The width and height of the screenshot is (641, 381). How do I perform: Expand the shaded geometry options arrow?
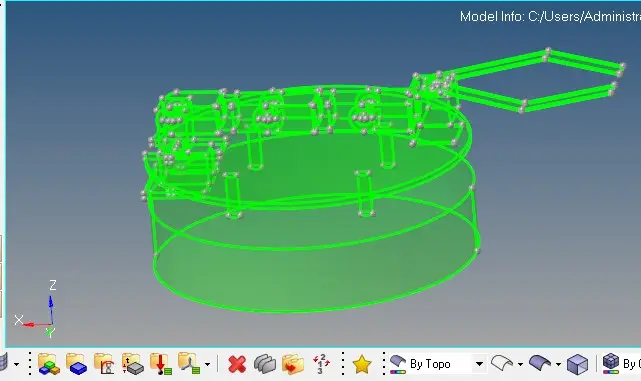coord(558,364)
